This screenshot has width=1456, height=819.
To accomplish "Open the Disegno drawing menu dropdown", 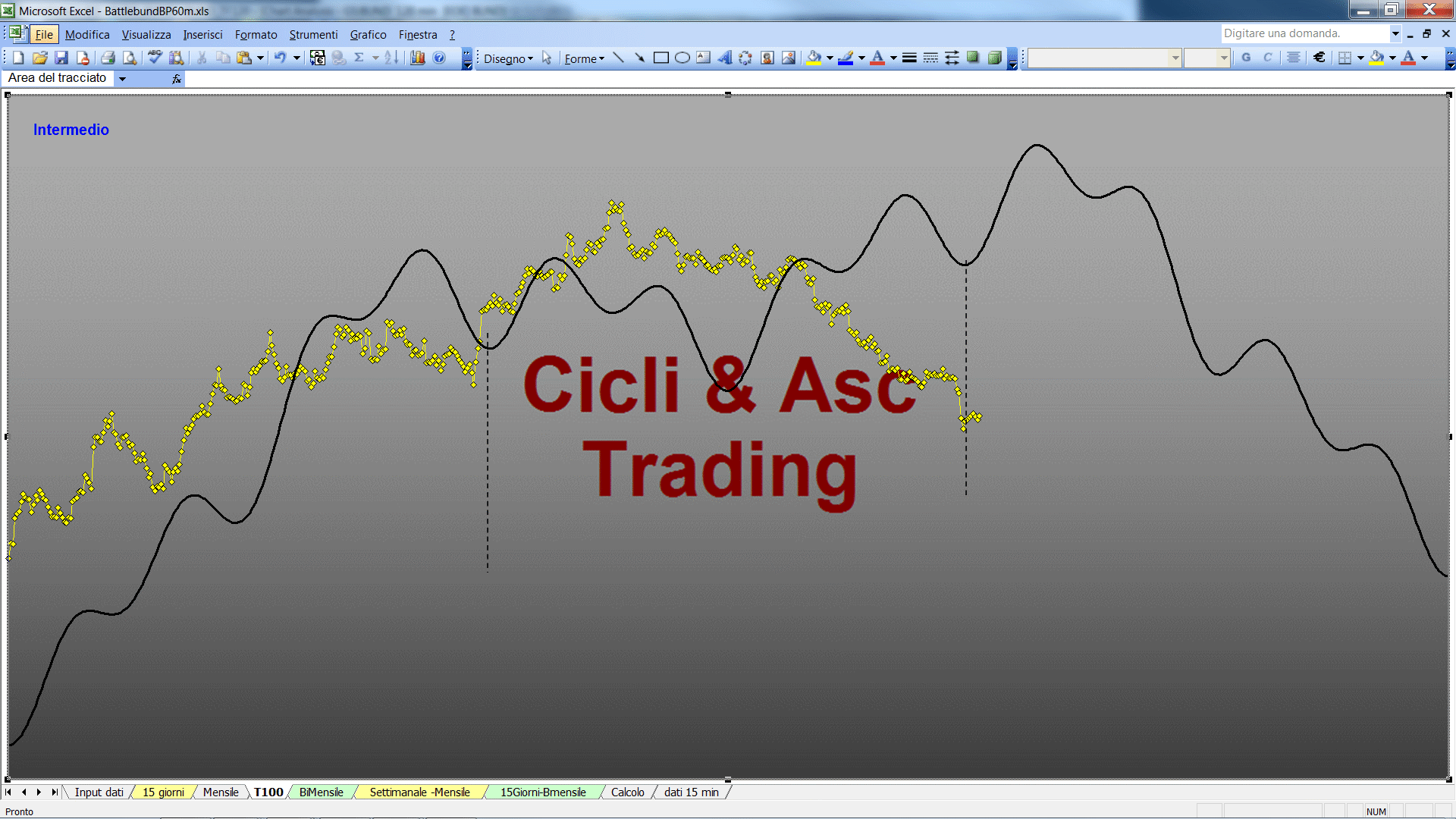I will point(508,58).
